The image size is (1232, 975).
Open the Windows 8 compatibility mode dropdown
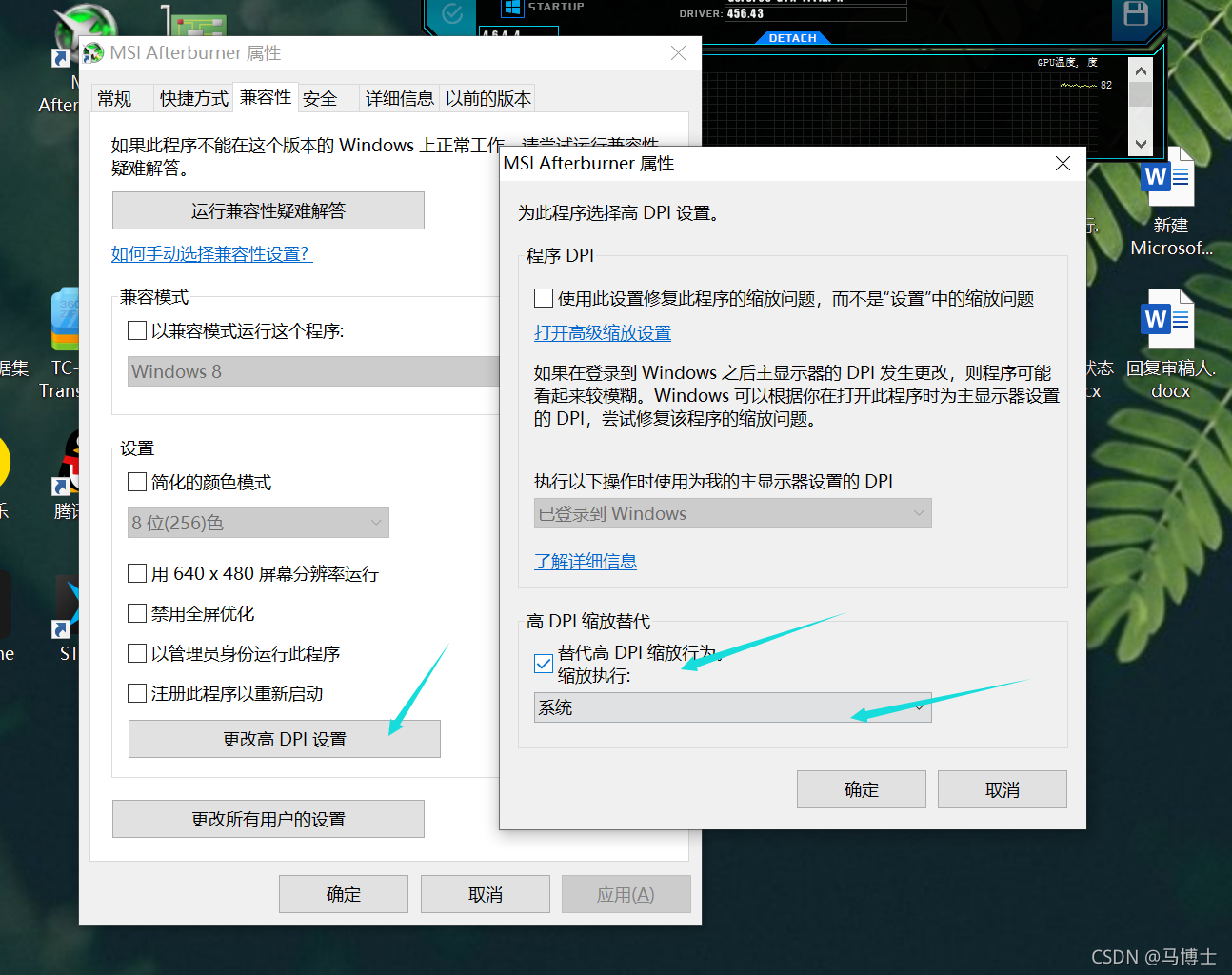[x=313, y=371]
